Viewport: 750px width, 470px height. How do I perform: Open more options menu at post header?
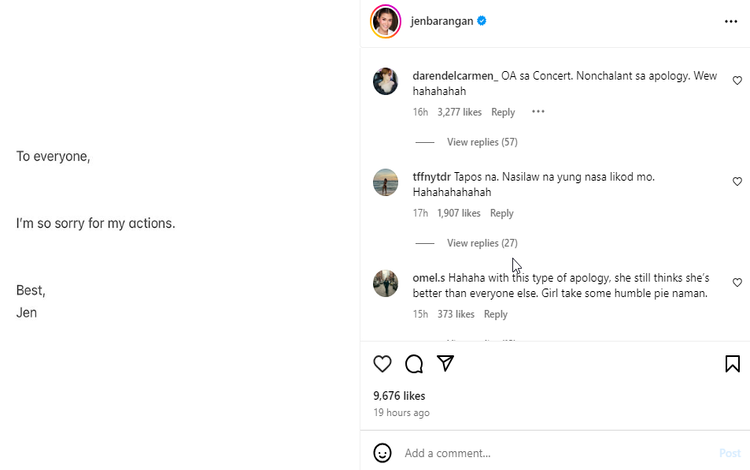731,21
